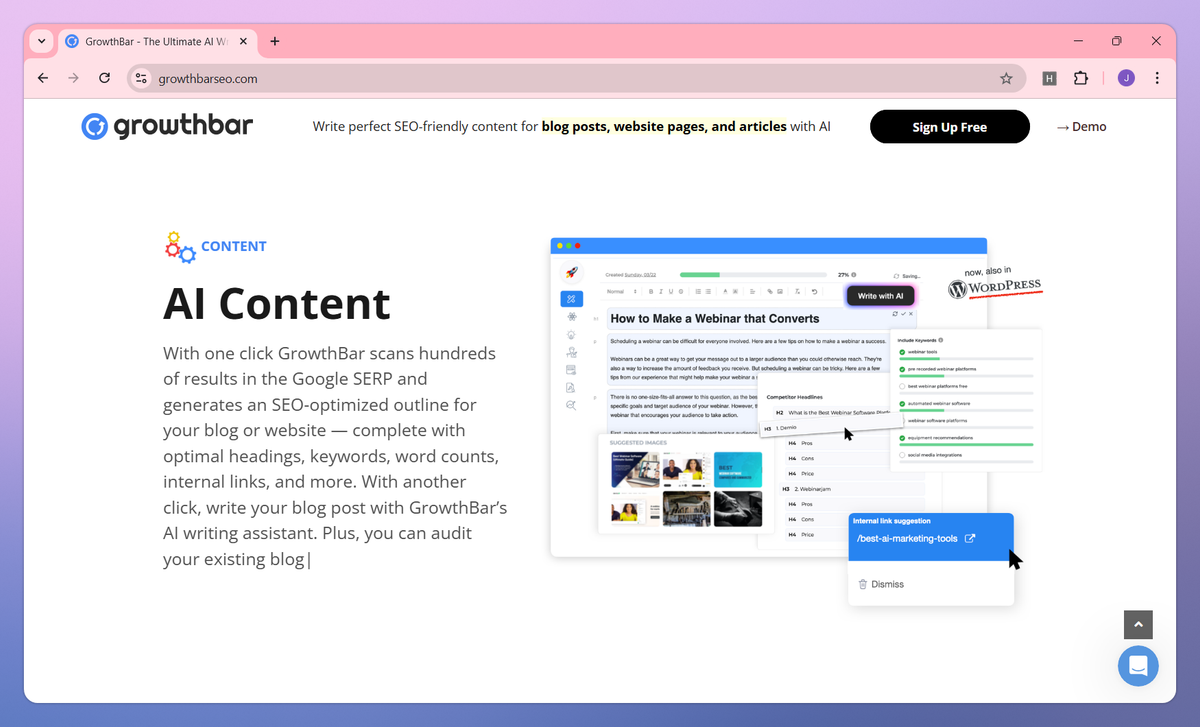Image resolution: width=1200 pixels, height=727 pixels.
Task: Toggle the 'automated webinar software' keyword check
Action: click(902, 404)
